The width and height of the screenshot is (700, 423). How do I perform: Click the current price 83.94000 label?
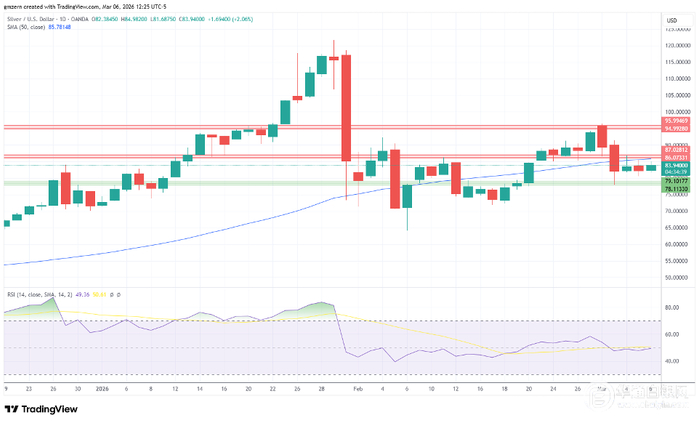coord(676,166)
